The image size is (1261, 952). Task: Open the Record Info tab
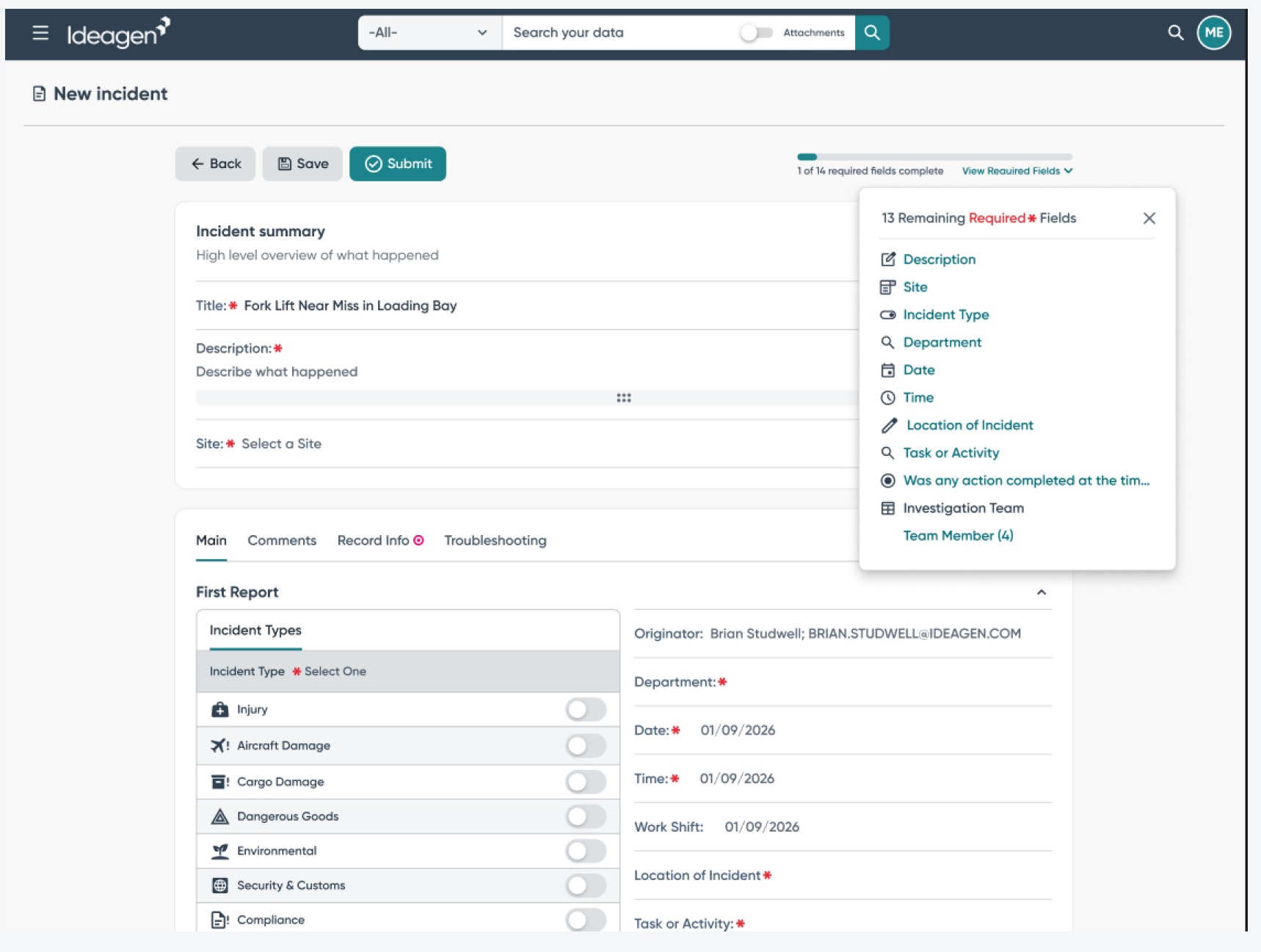coord(373,540)
